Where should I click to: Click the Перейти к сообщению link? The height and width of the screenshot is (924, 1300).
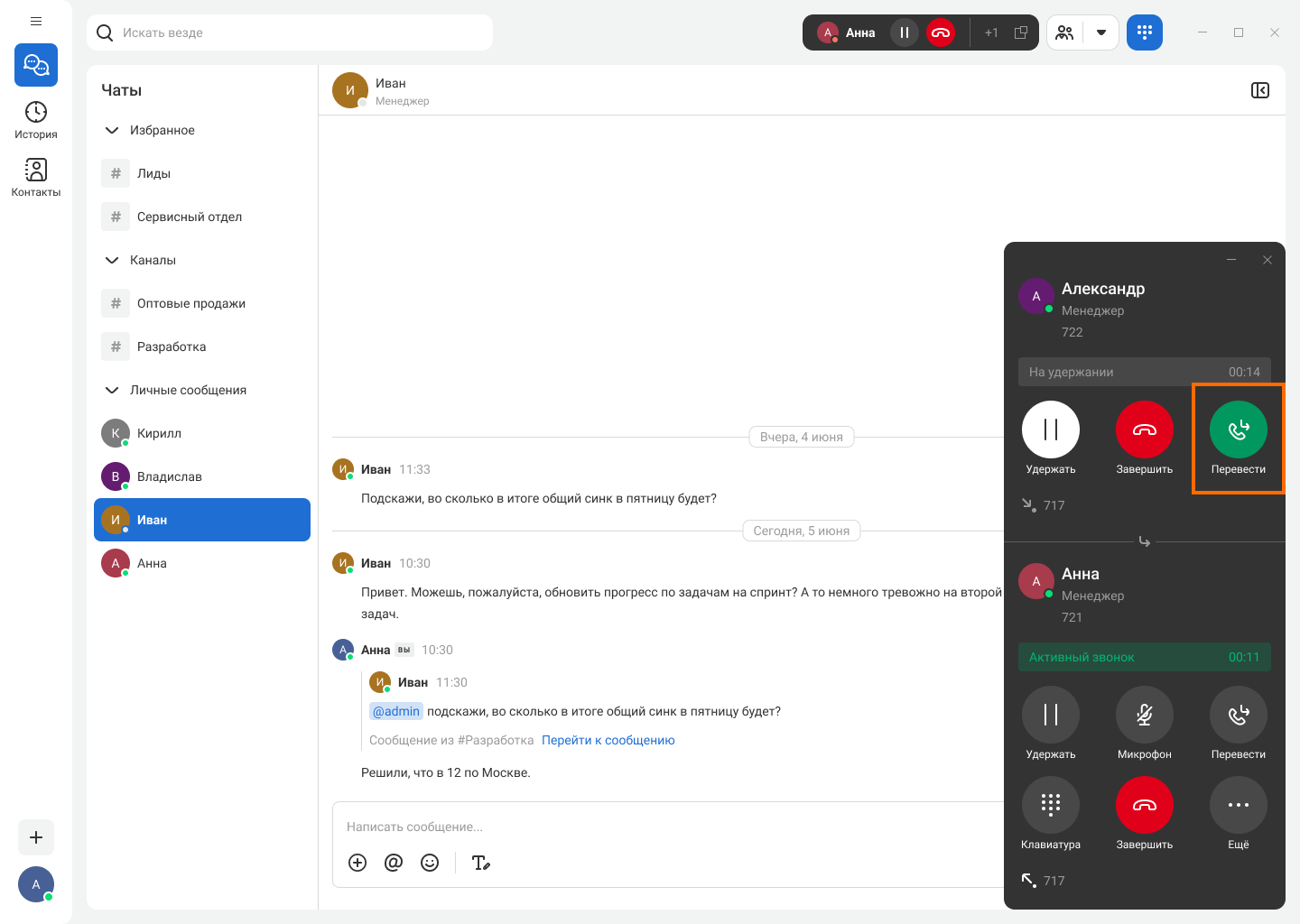click(608, 740)
